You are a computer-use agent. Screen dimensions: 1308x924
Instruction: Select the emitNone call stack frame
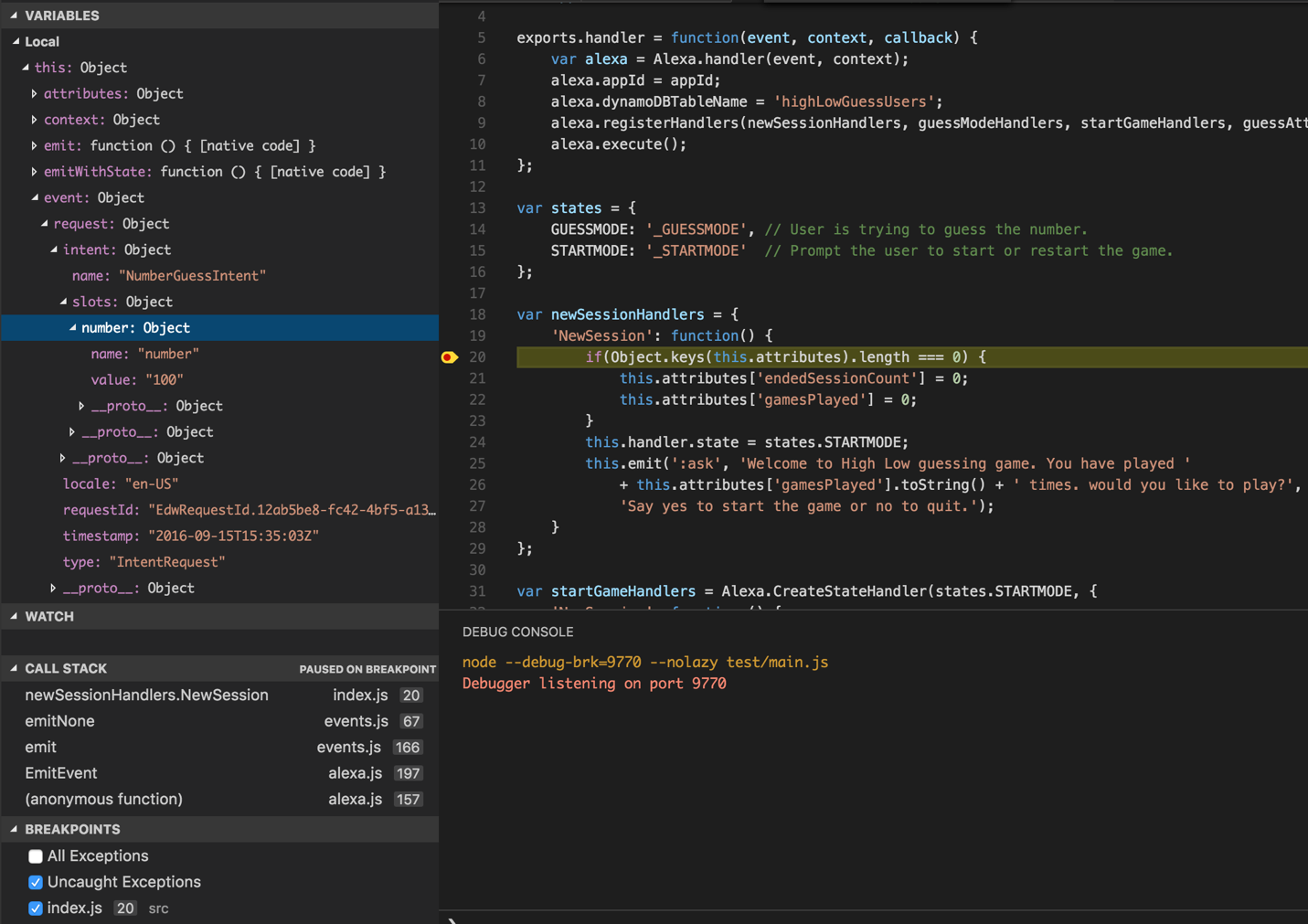(x=59, y=721)
